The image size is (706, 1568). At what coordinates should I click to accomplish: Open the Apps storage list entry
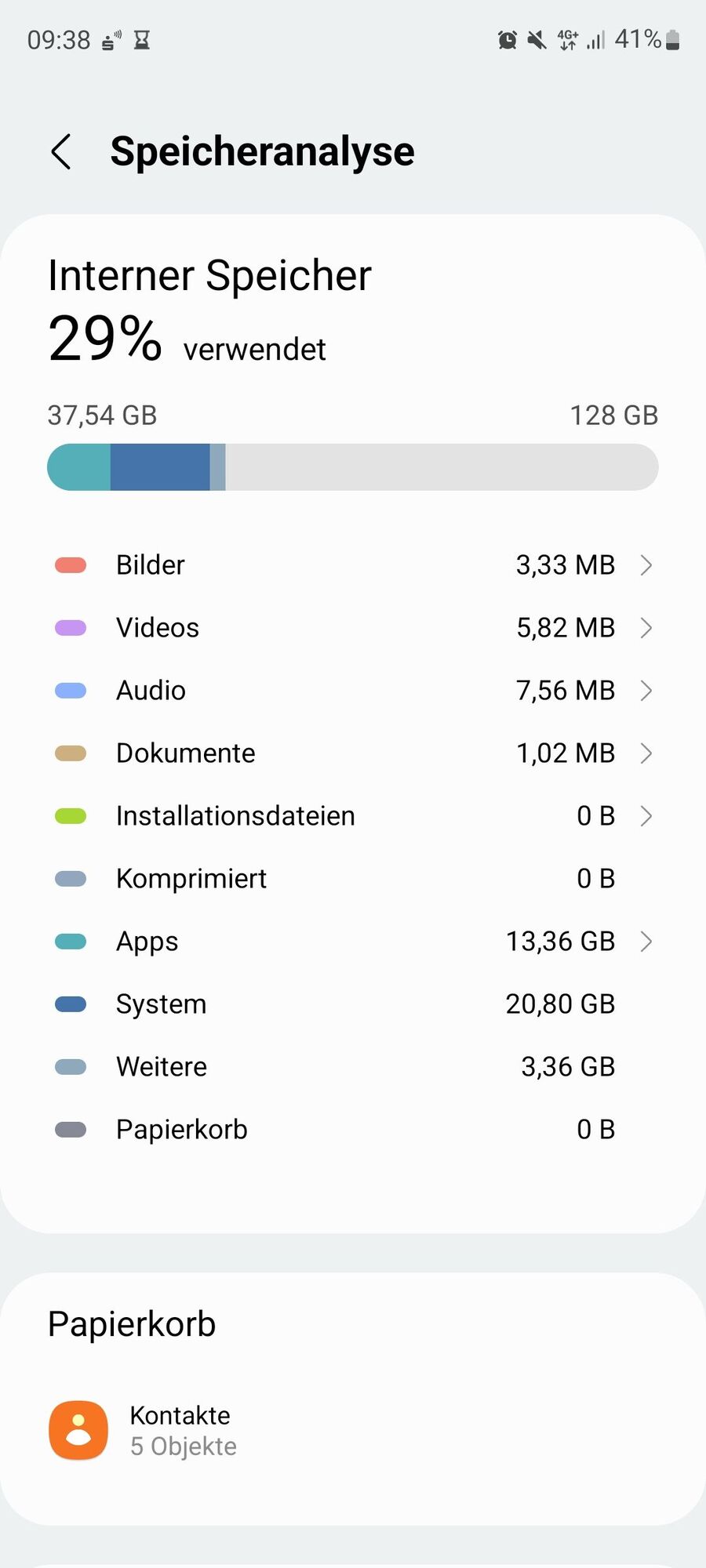click(x=353, y=942)
